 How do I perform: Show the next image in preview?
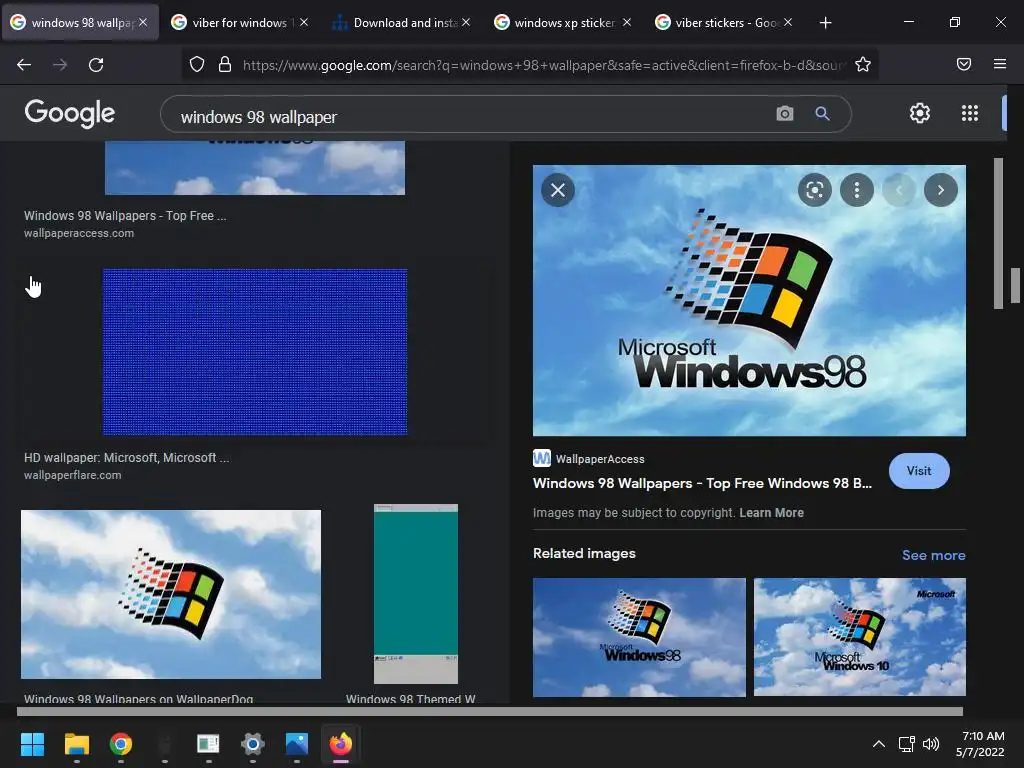pos(940,190)
